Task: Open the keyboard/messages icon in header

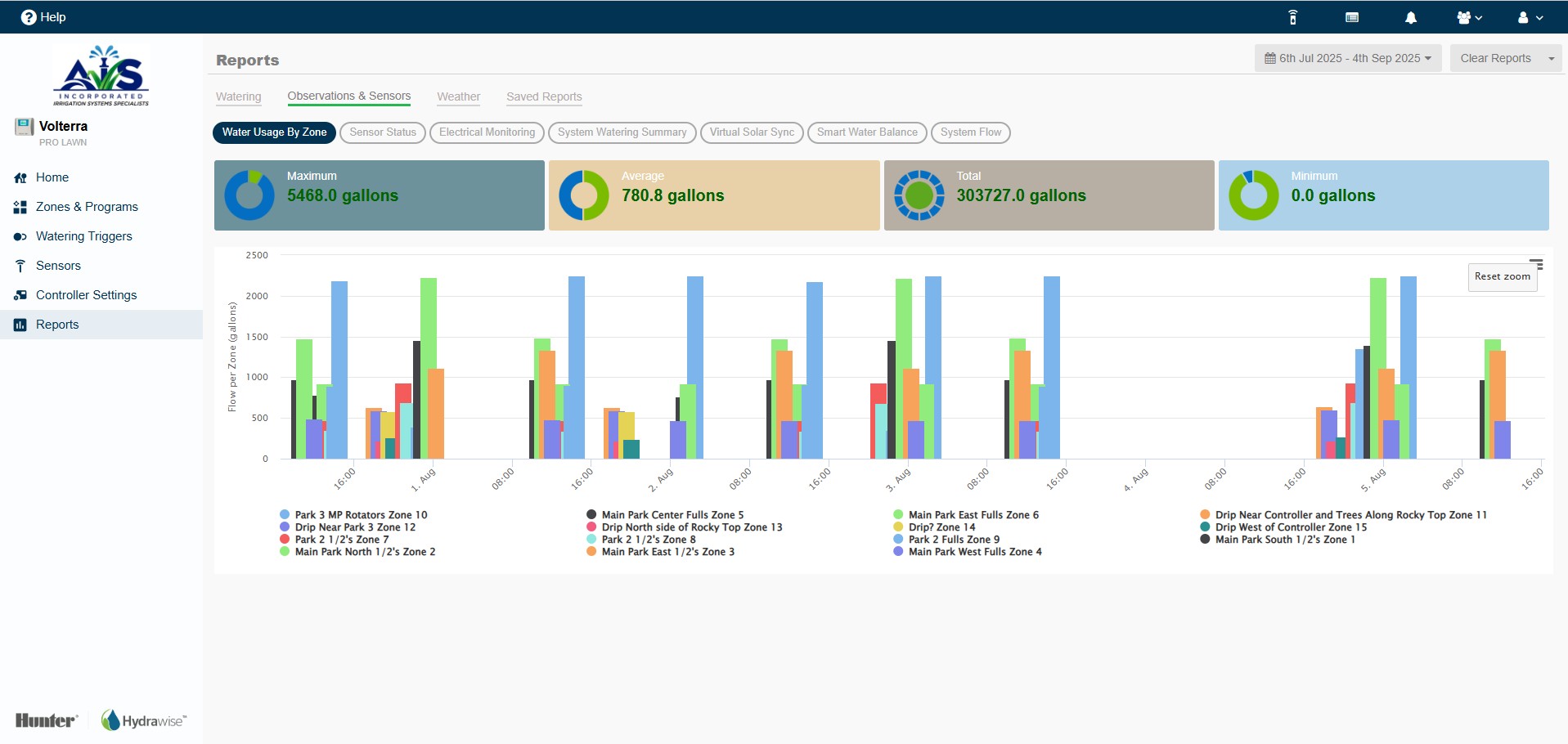Action: 1352,17
